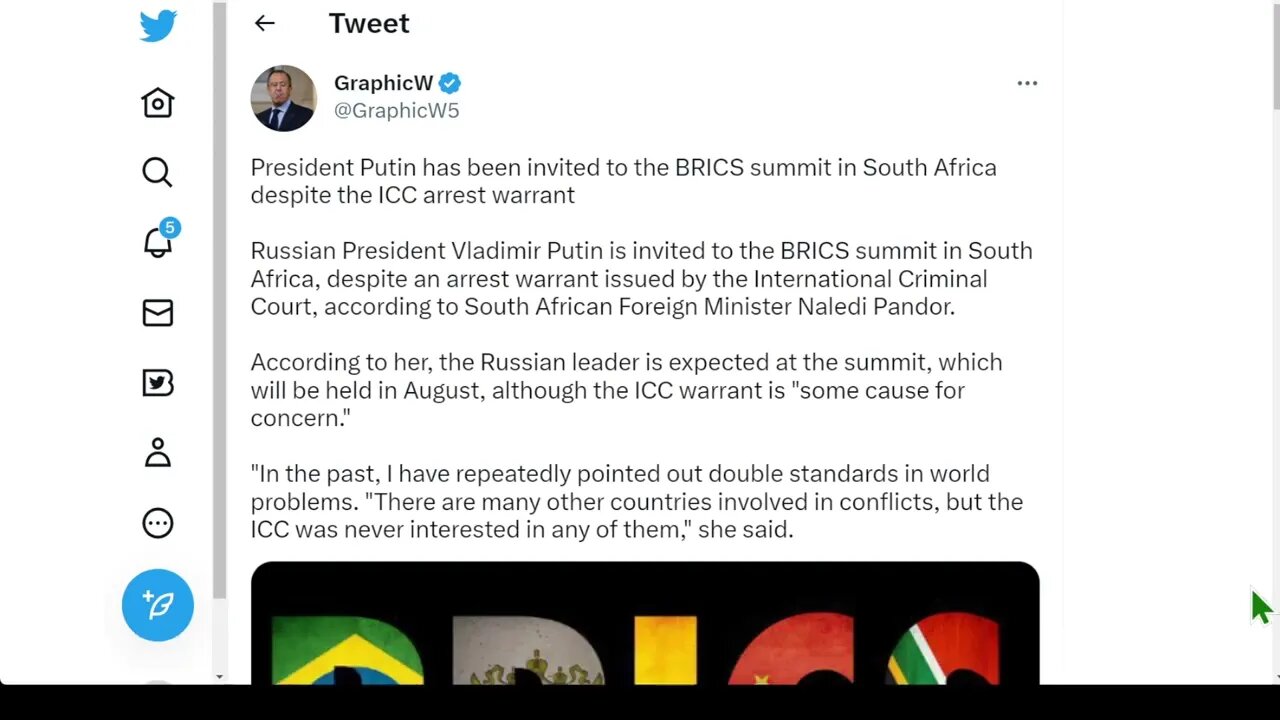Viewport: 1280px width, 720px height.
Task: Compose a new tweet
Action: [158, 605]
